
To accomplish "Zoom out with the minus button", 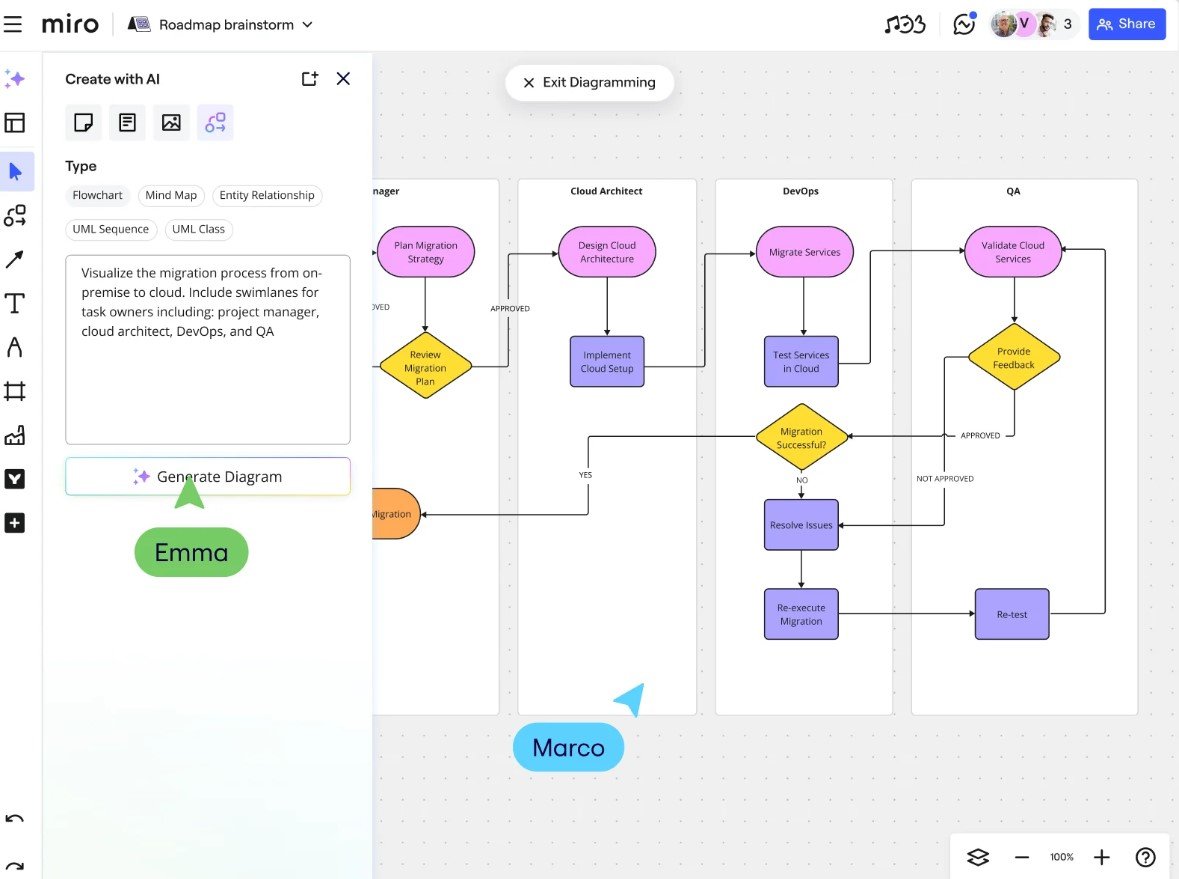I will click(1021, 857).
